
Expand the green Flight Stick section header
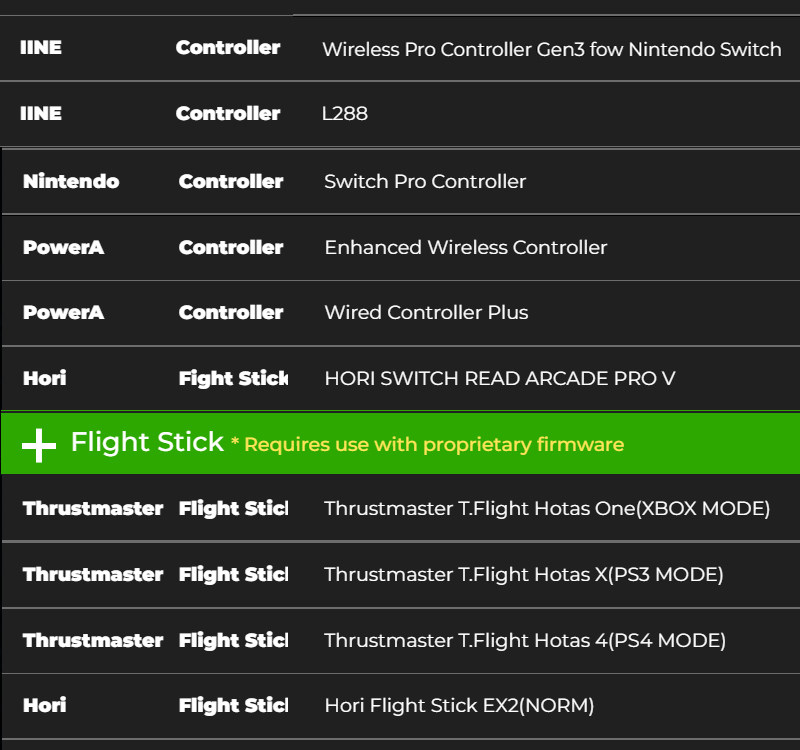[147, 442]
